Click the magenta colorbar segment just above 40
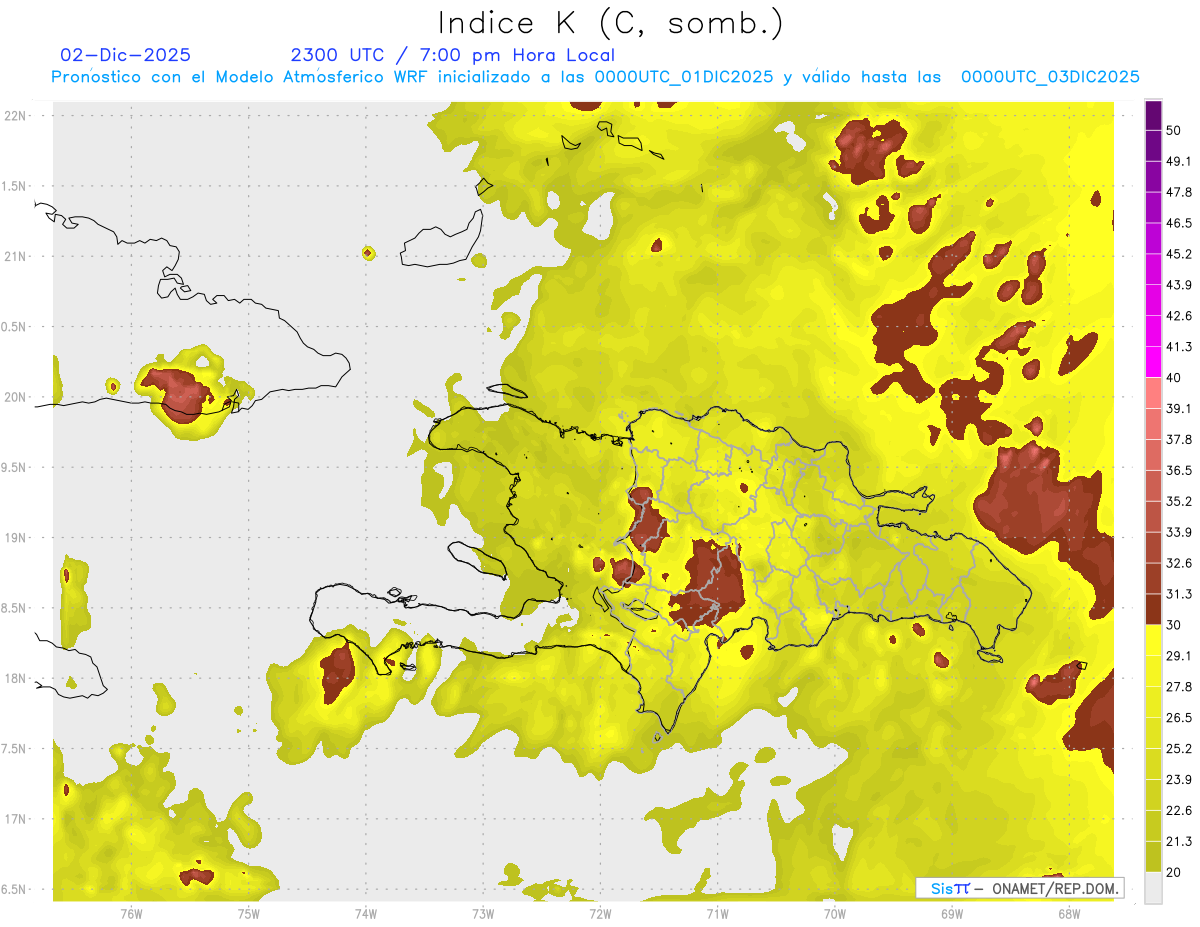The image size is (1200, 927). 1153,362
